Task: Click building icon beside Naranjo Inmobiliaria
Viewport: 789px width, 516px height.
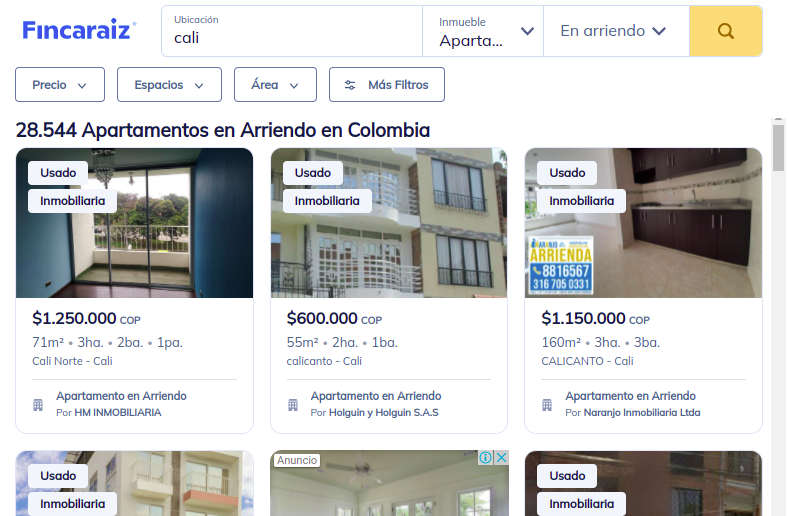Action: 547,405
